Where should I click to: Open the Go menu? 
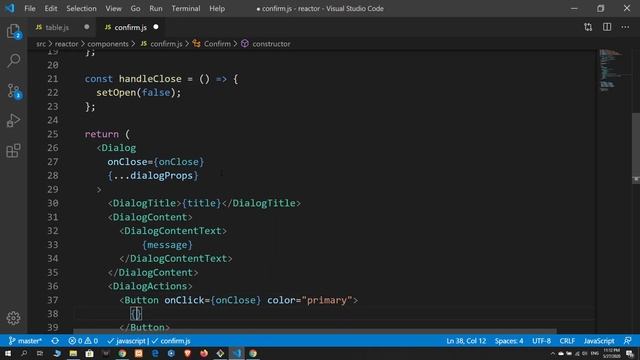[x=135, y=8]
